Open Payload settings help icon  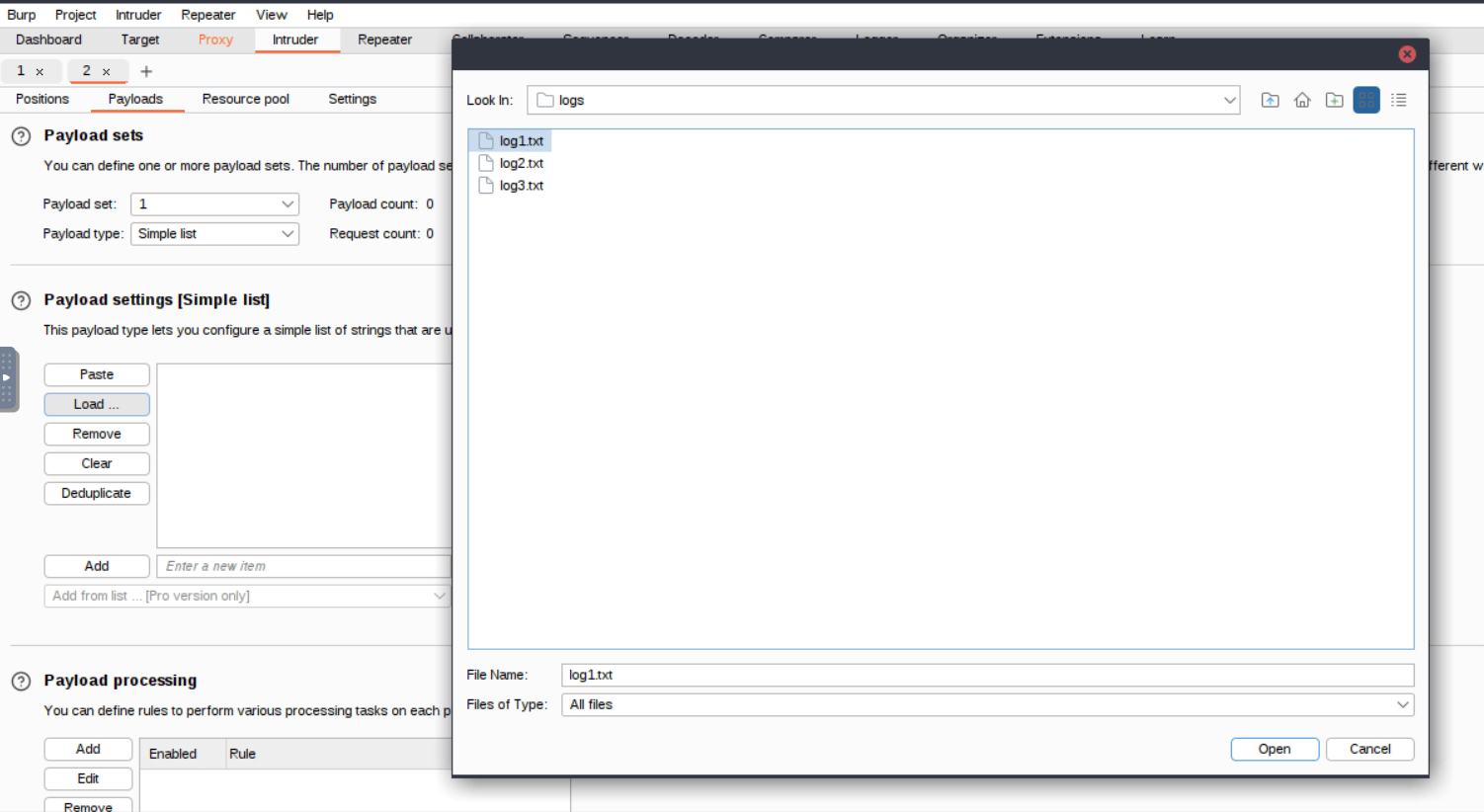click(x=21, y=300)
